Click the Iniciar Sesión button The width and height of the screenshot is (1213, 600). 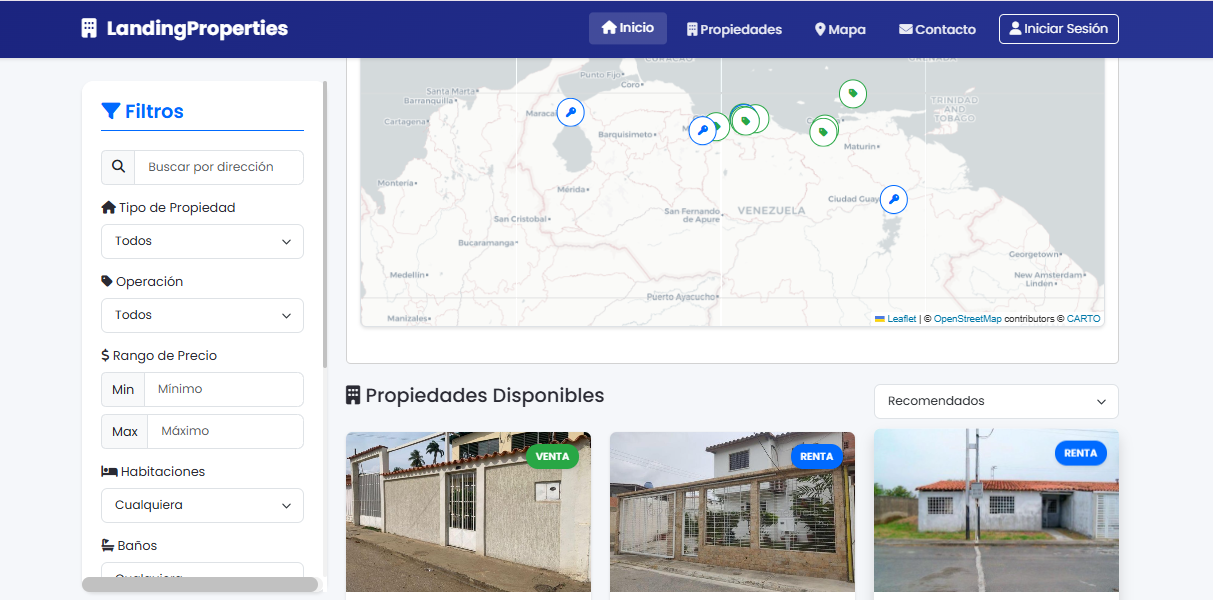point(1058,29)
